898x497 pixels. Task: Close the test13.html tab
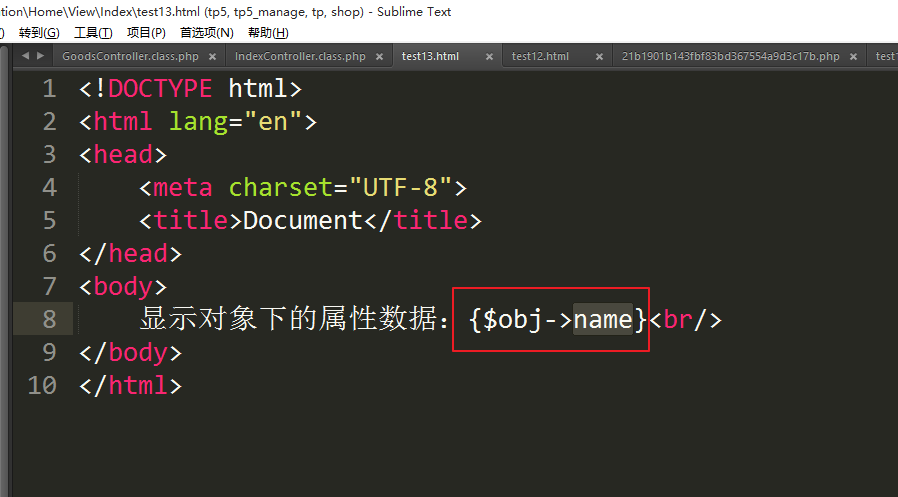pos(487,57)
